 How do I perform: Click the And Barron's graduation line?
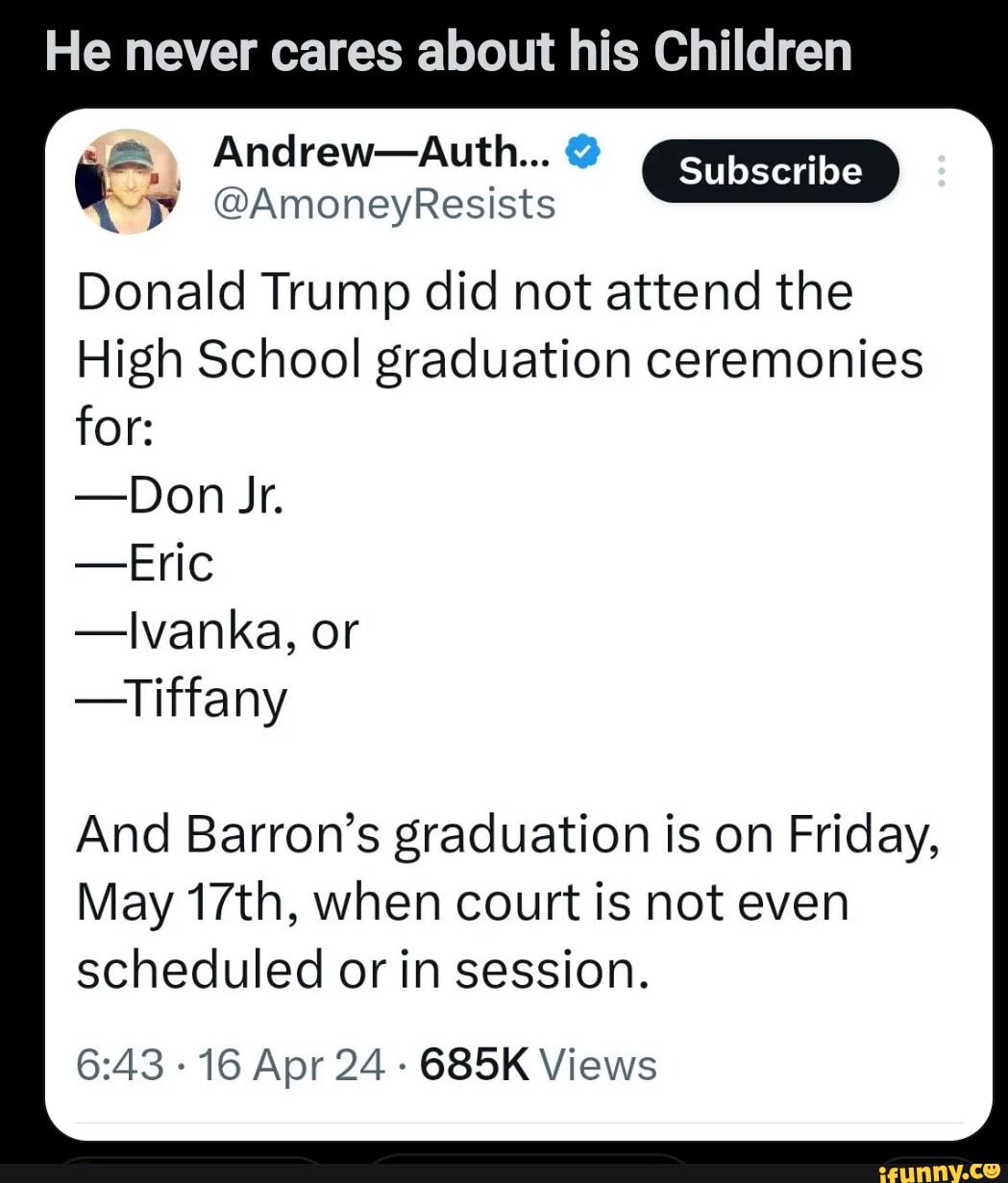click(507, 833)
